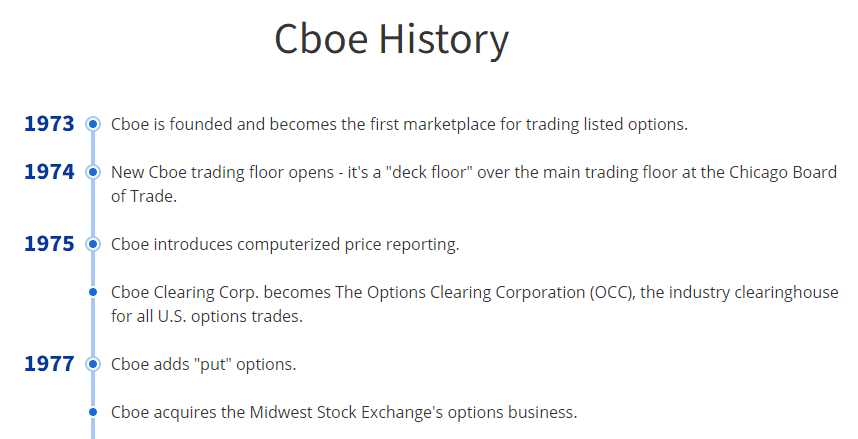The height and width of the screenshot is (439, 858).
Task: Click the 1974 year label
Action: pos(49,172)
